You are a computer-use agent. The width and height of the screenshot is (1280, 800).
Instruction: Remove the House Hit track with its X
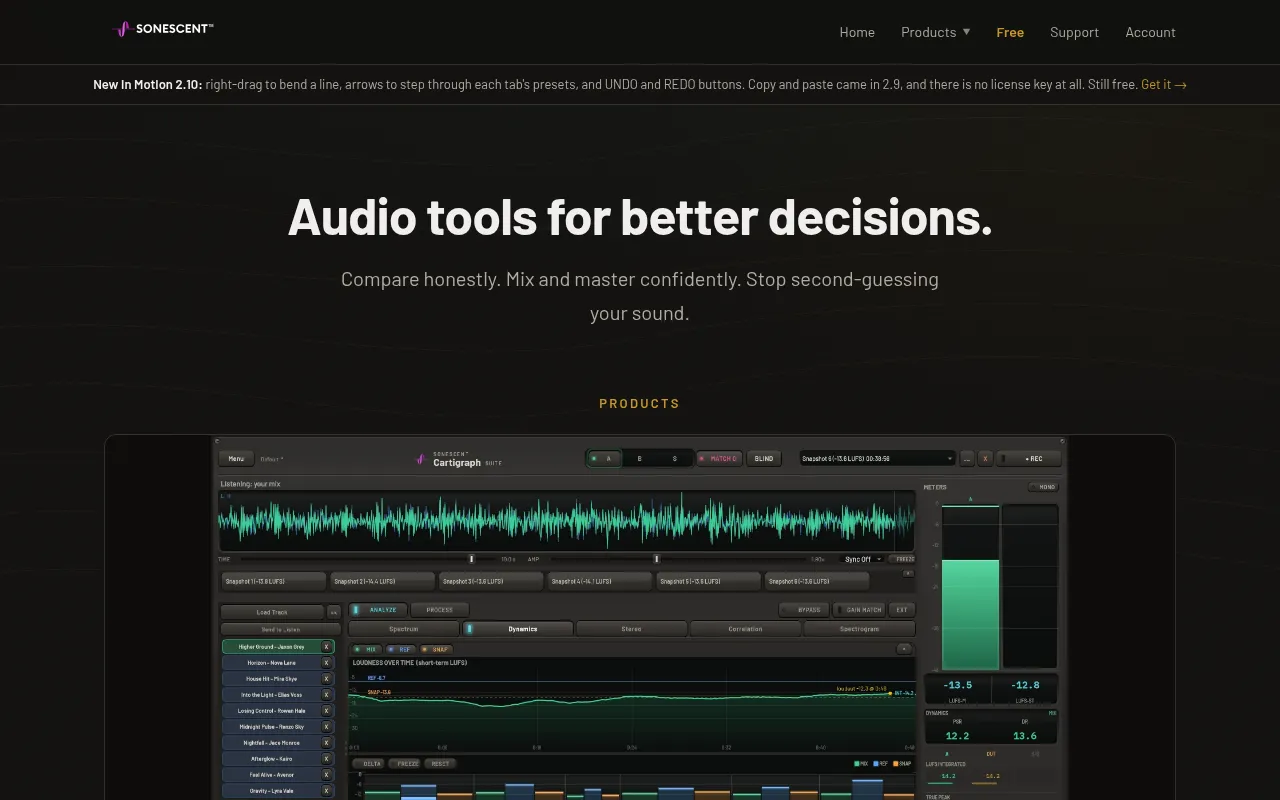(327, 679)
